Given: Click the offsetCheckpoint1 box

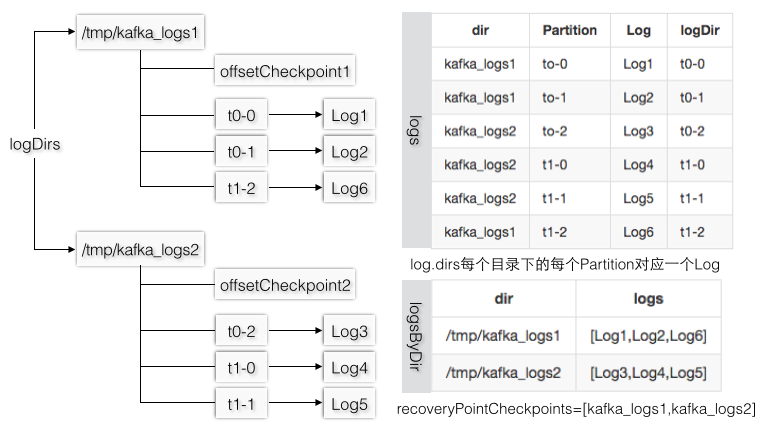Looking at the screenshot, I should [x=285, y=72].
